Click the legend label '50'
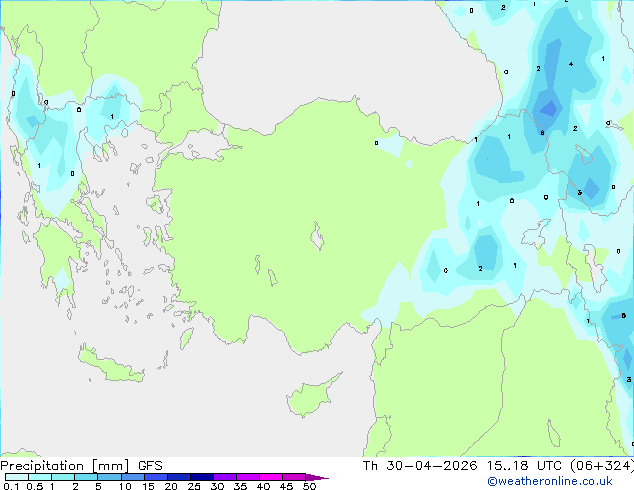 coord(309,486)
